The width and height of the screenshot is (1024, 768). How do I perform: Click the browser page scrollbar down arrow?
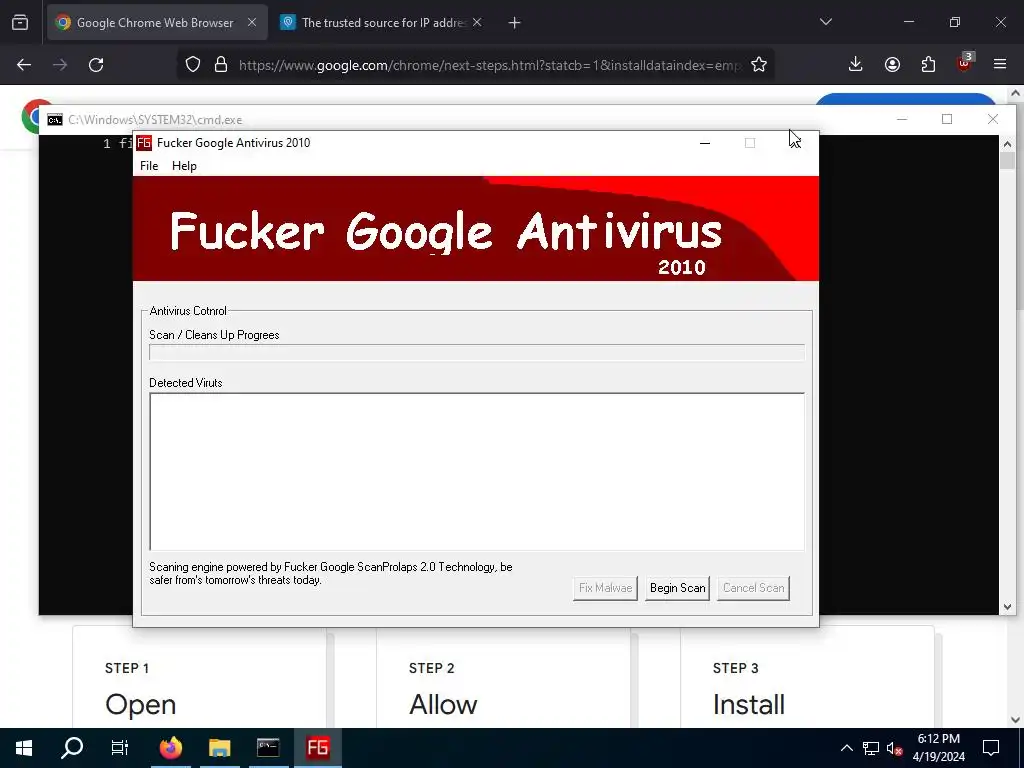pos(1016,720)
